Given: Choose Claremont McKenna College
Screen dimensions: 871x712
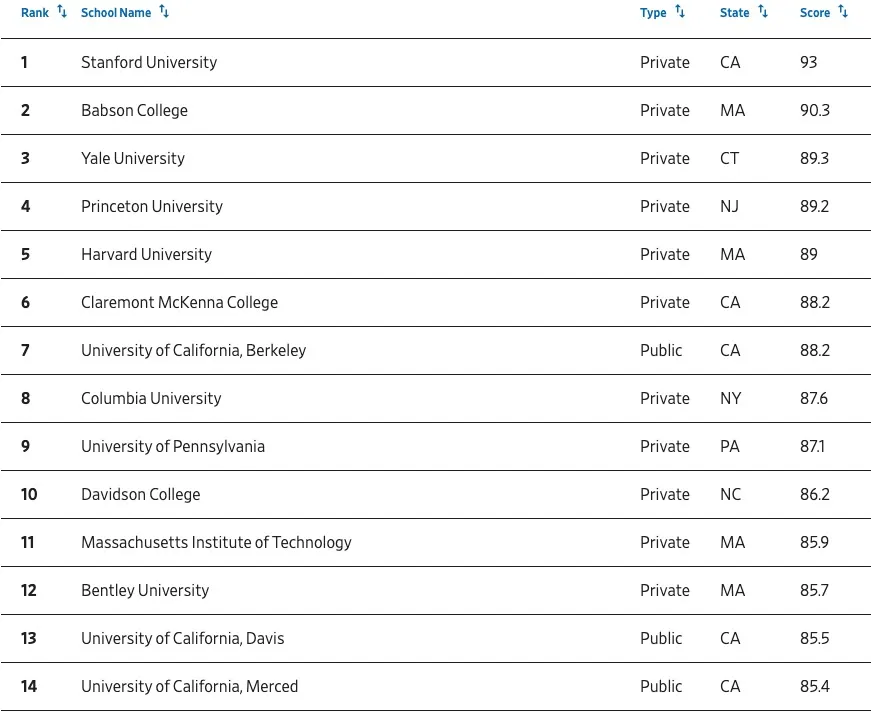Looking at the screenshot, I should (x=180, y=302).
